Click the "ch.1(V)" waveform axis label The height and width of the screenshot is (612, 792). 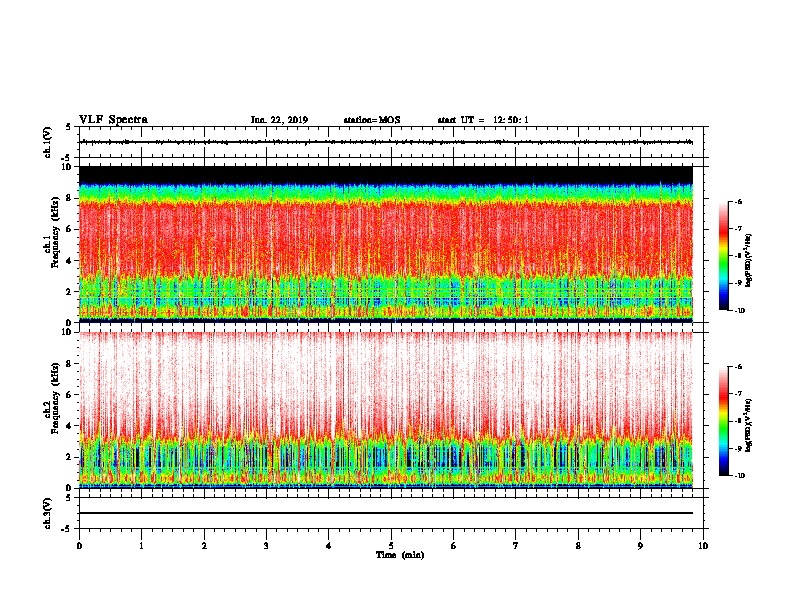coord(48,142)
